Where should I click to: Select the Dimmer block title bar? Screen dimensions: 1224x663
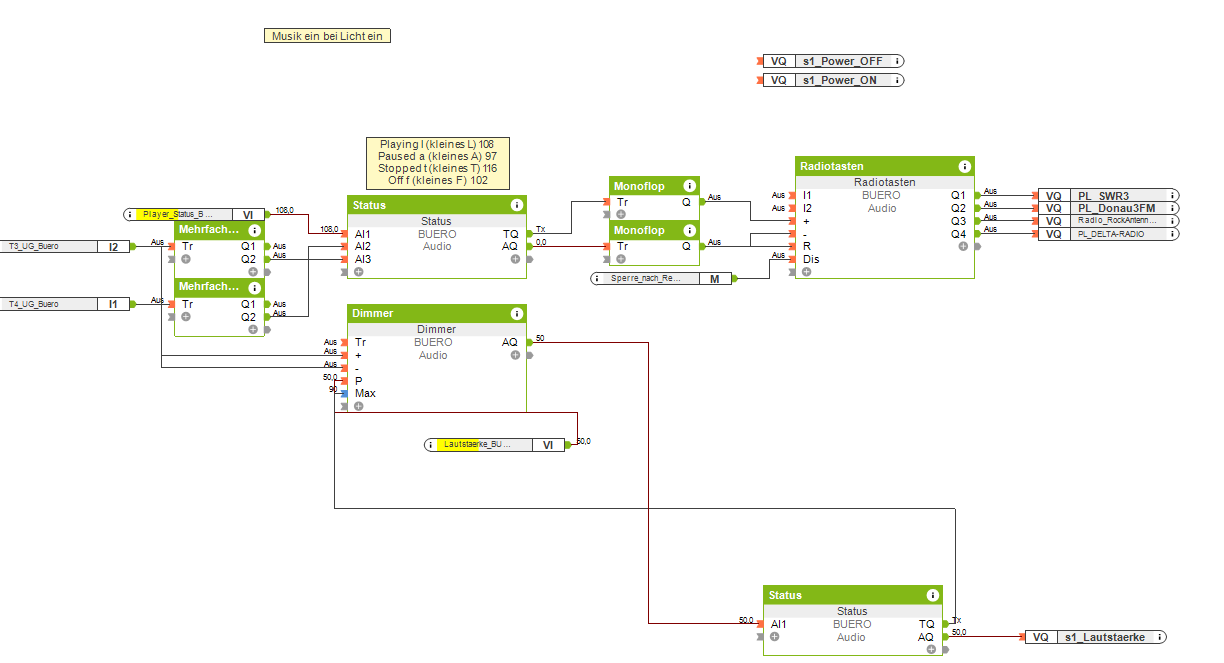pyautogui.click(x=436, y=314)
